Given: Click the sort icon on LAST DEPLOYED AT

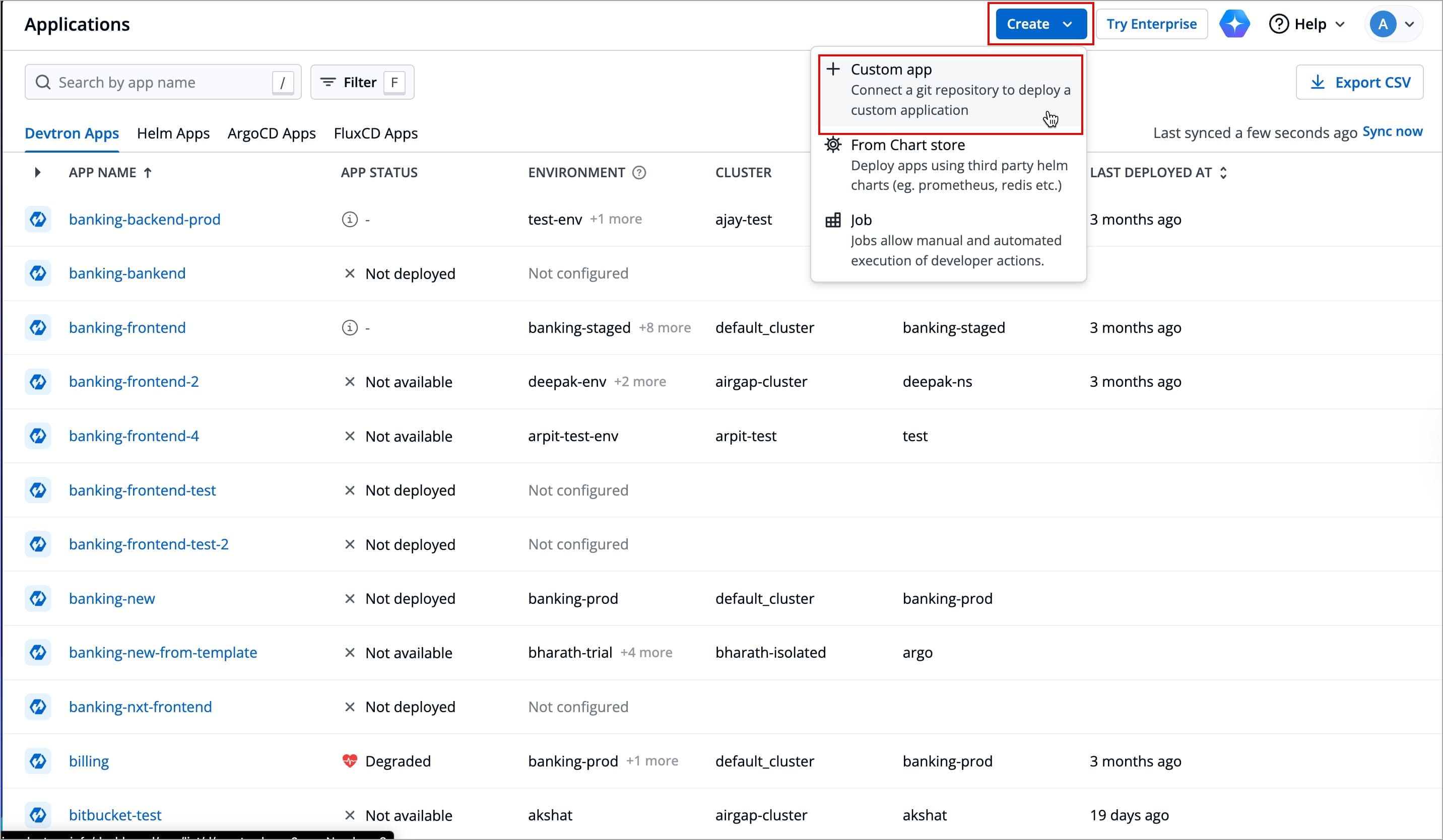Looking at the screenshot, I should point(1225,172).
